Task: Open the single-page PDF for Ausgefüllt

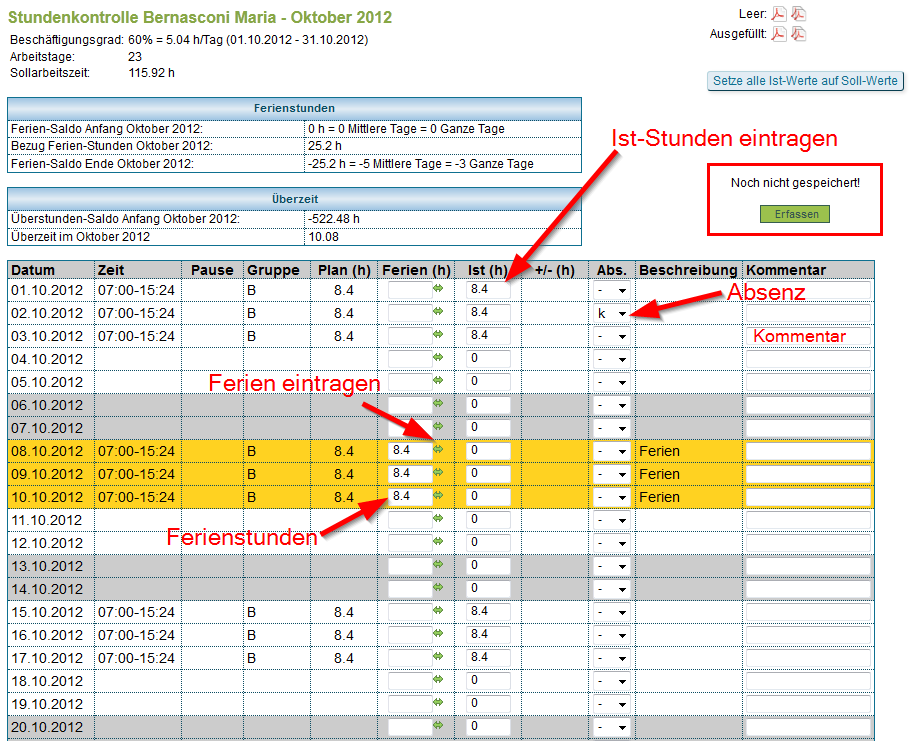Action: pyautogui.click(x=779, y=34)
